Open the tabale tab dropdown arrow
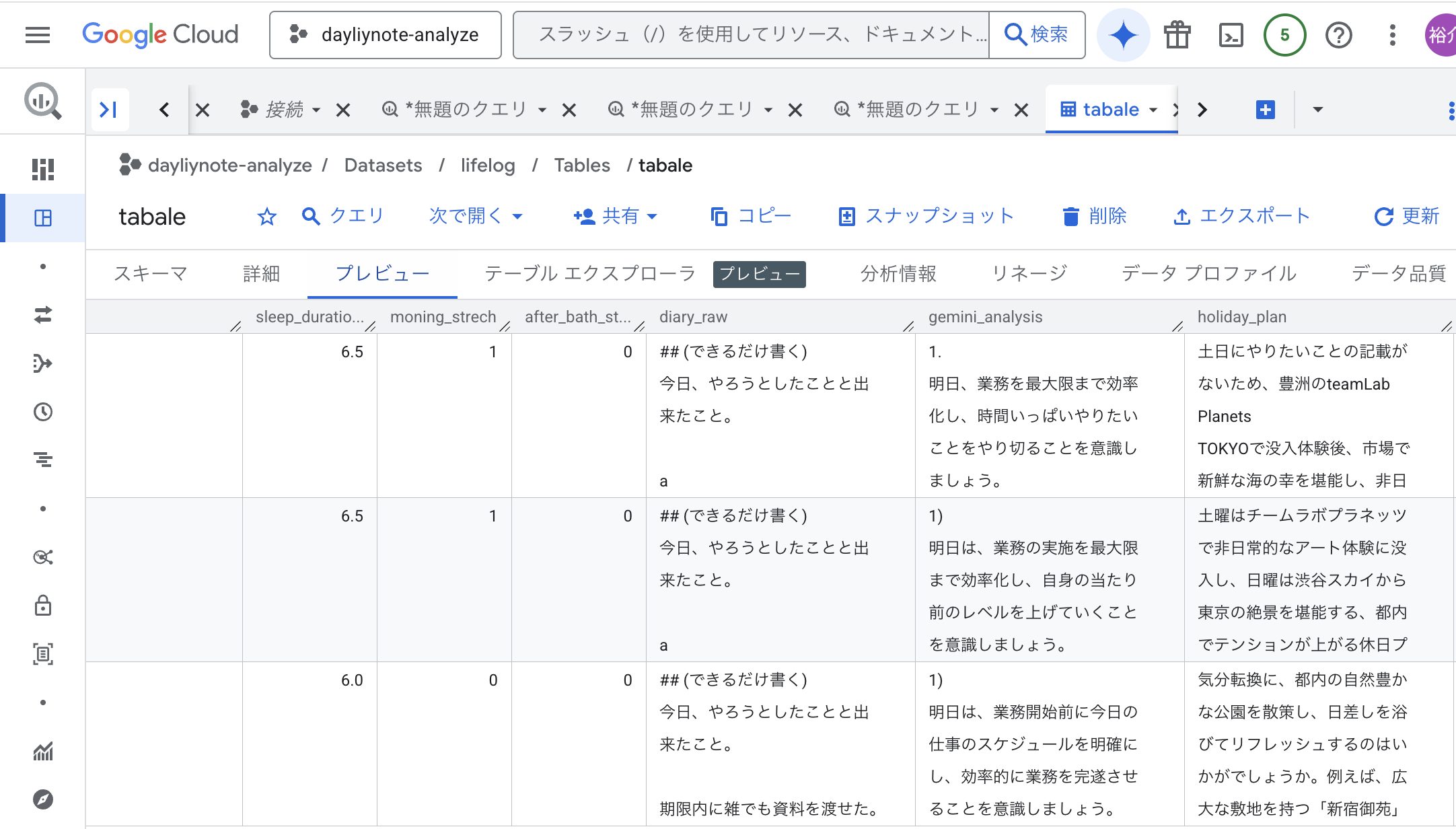1456x829 pixels. tap(1153, 110)
